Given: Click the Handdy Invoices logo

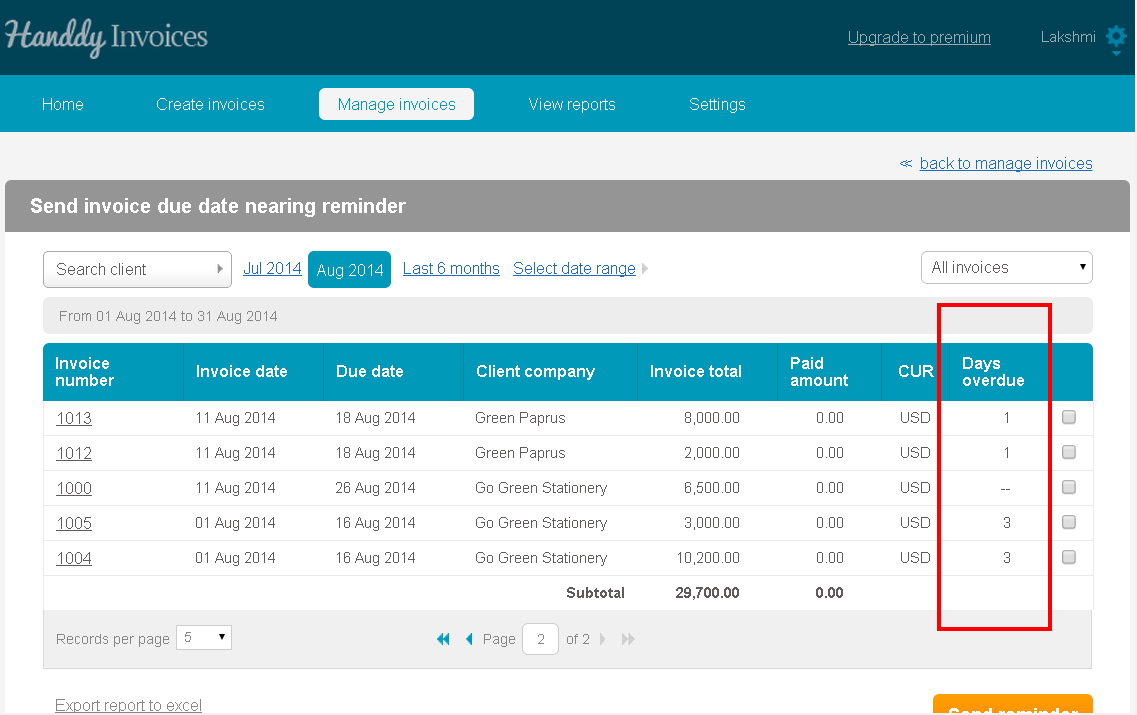Looking at the screenshot, I should 106,37.
